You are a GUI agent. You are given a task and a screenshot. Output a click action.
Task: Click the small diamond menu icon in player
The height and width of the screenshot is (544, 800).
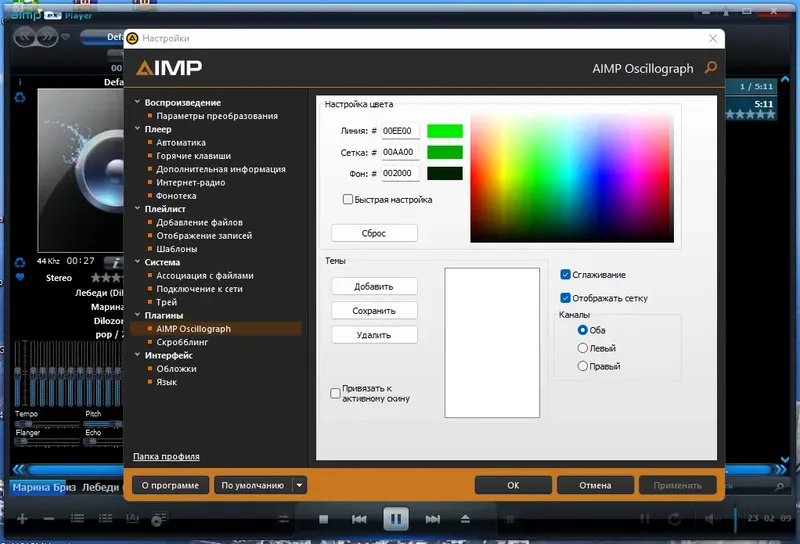65,37
